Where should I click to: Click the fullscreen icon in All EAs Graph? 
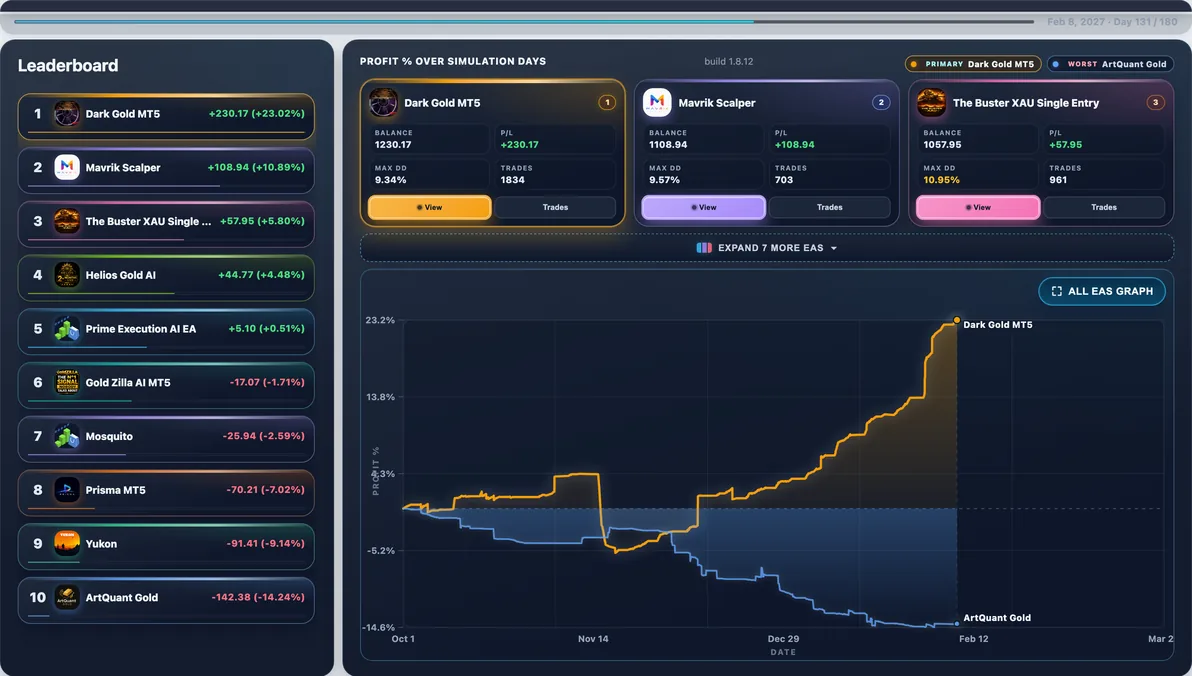tap(1057, 291)
